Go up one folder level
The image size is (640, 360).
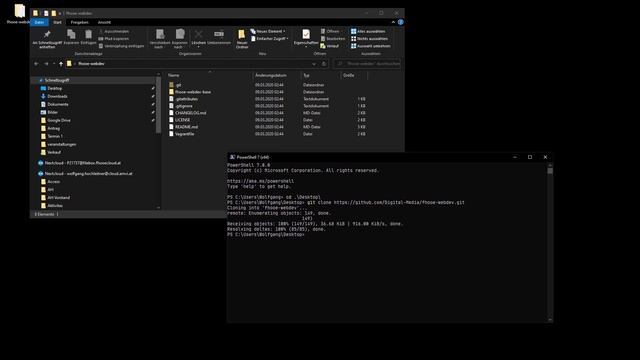pos(61,64)
